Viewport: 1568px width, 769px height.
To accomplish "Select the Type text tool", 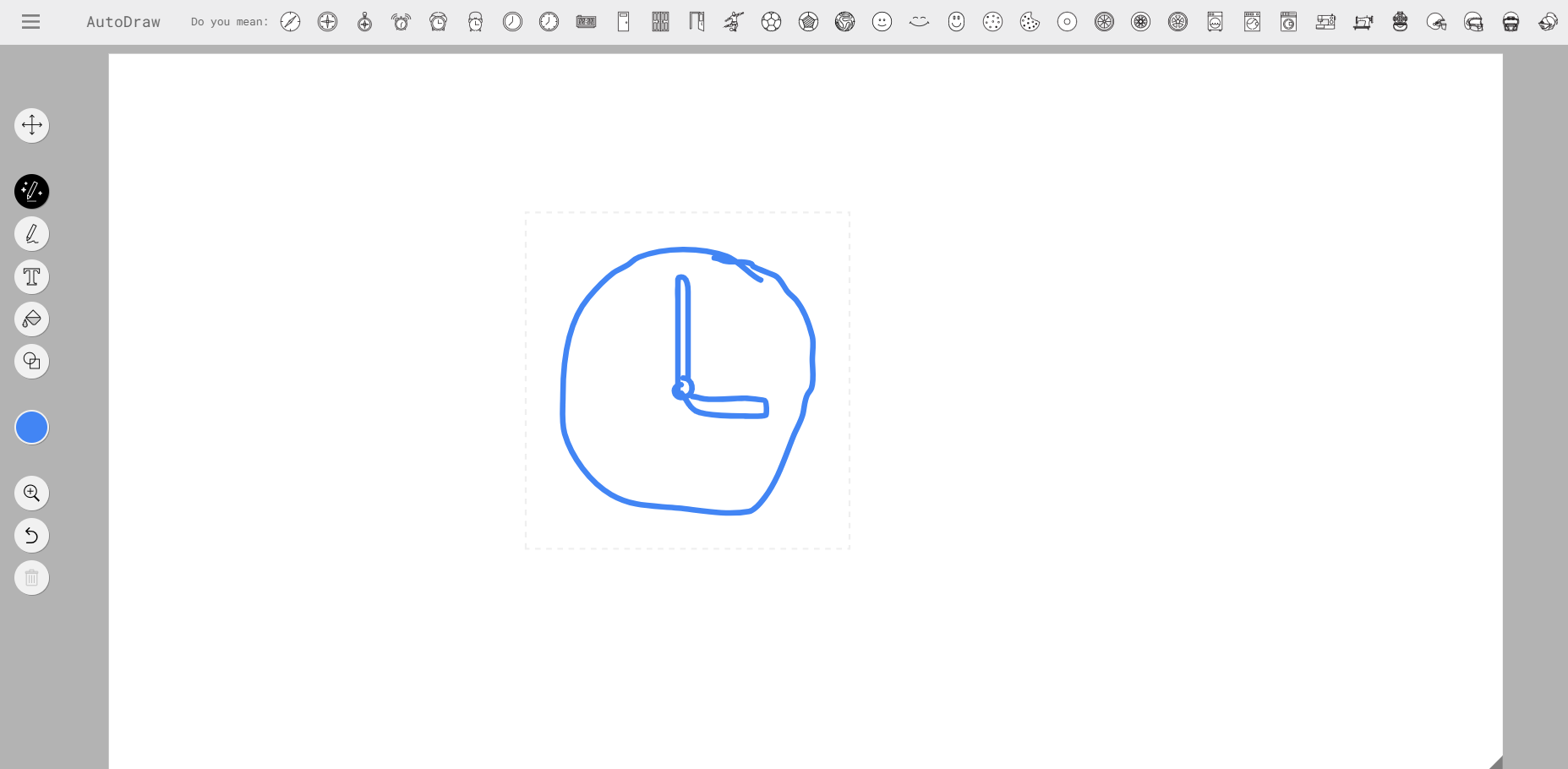I will [32, 277].
